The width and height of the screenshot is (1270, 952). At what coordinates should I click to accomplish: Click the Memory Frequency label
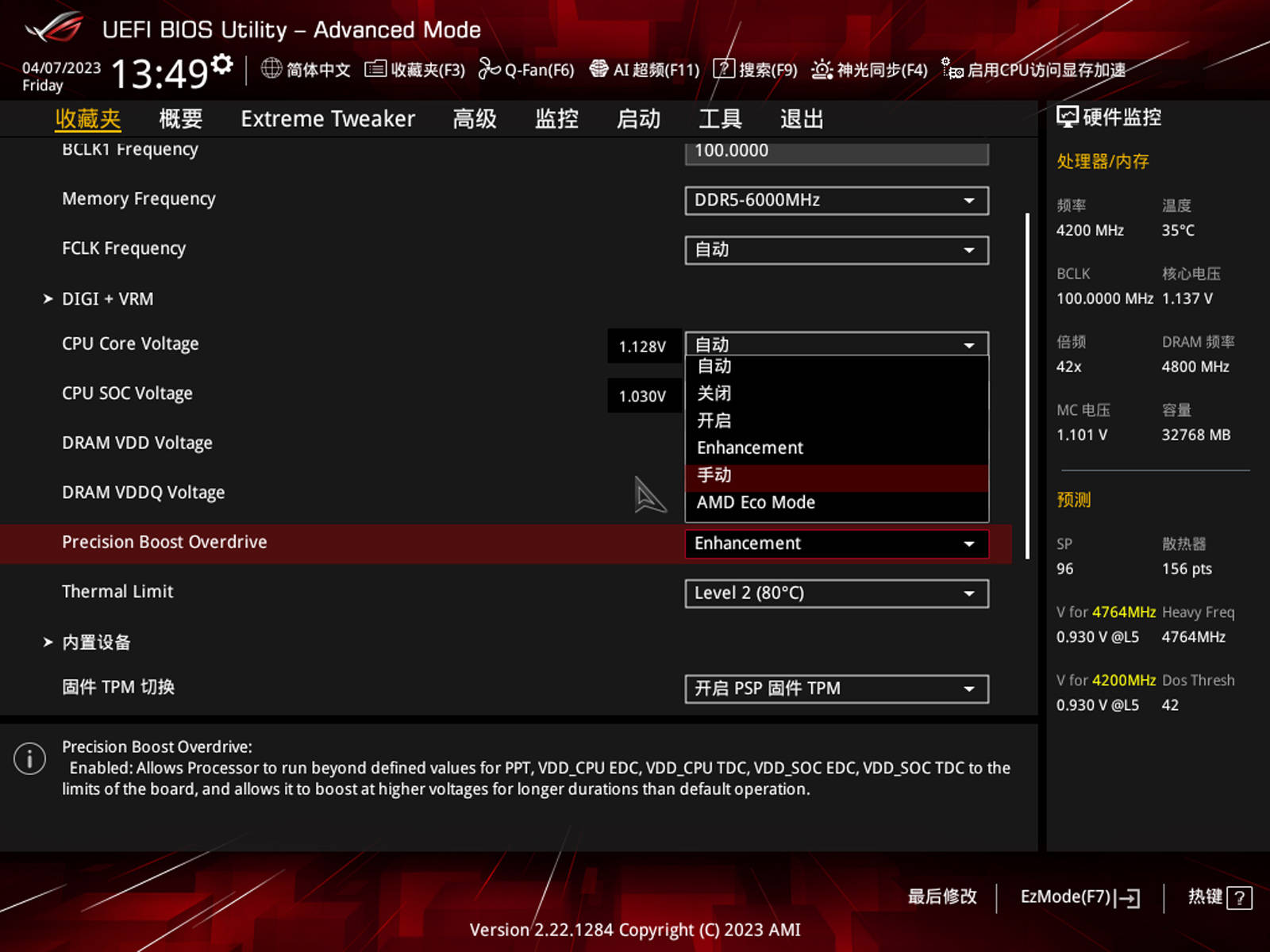click(139, 199)
